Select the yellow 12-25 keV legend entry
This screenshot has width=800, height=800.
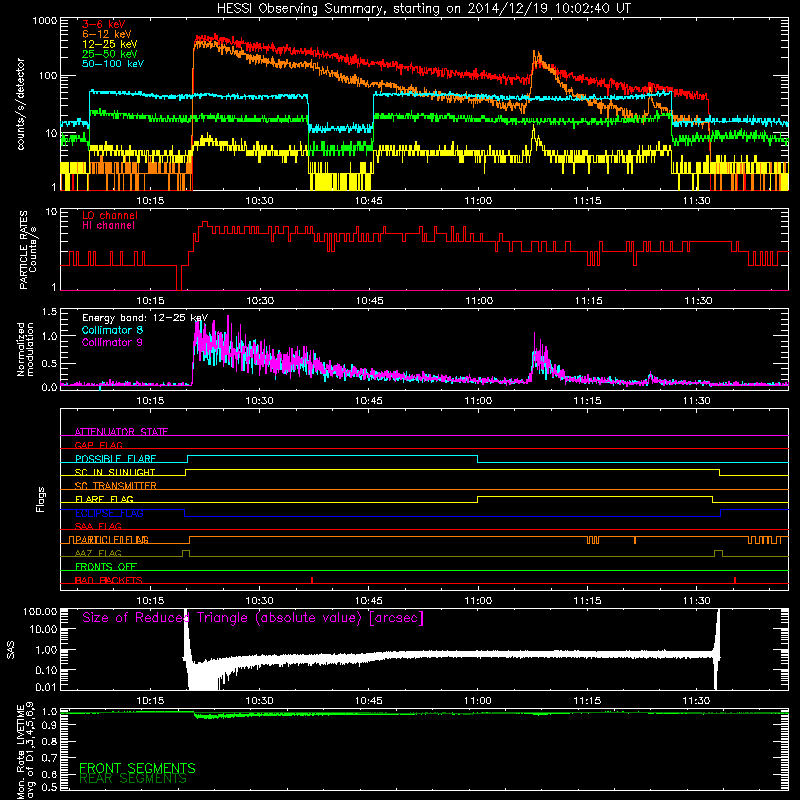(110, 44)
